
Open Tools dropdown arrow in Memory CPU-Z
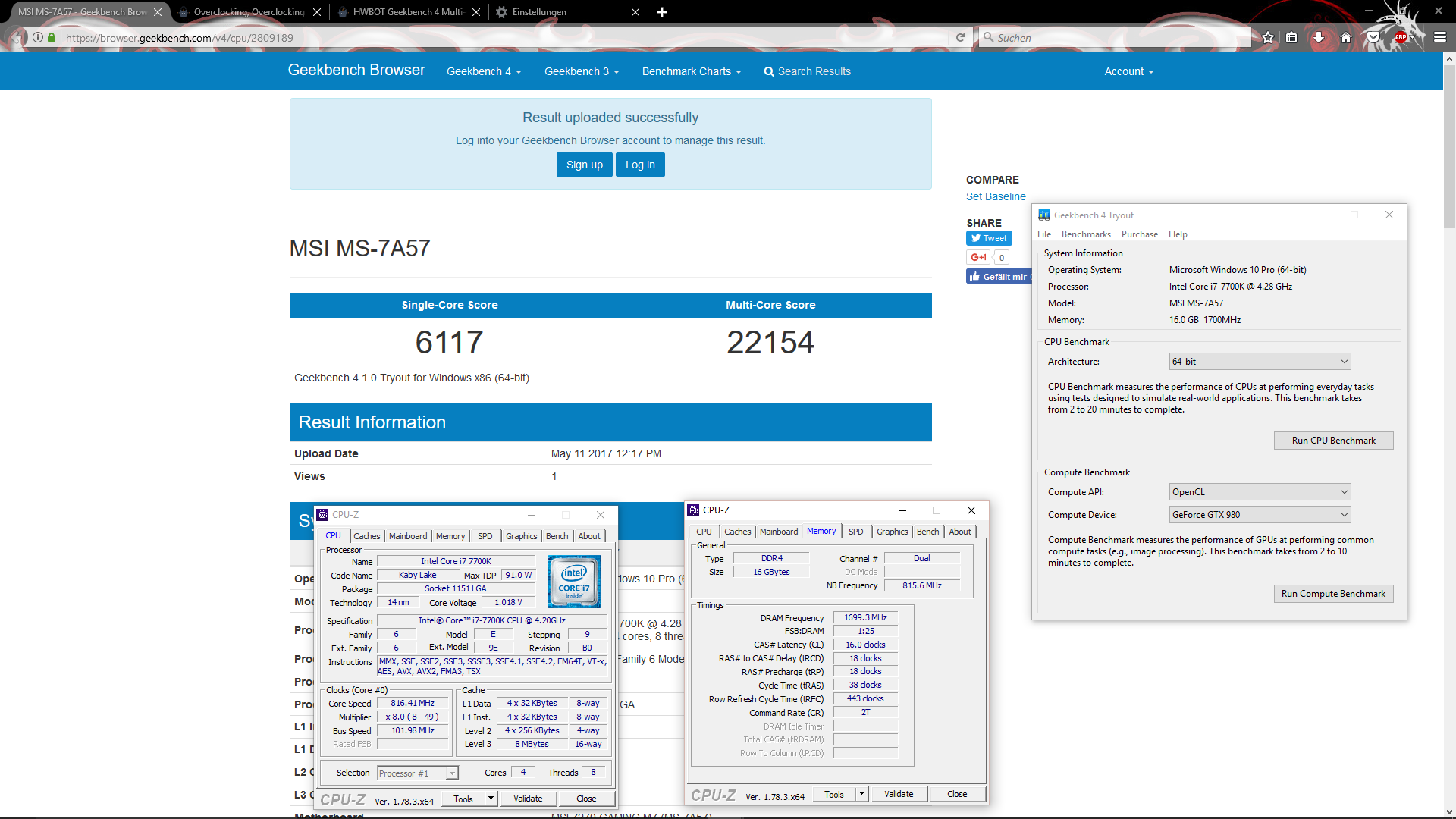tap(861, 794)
